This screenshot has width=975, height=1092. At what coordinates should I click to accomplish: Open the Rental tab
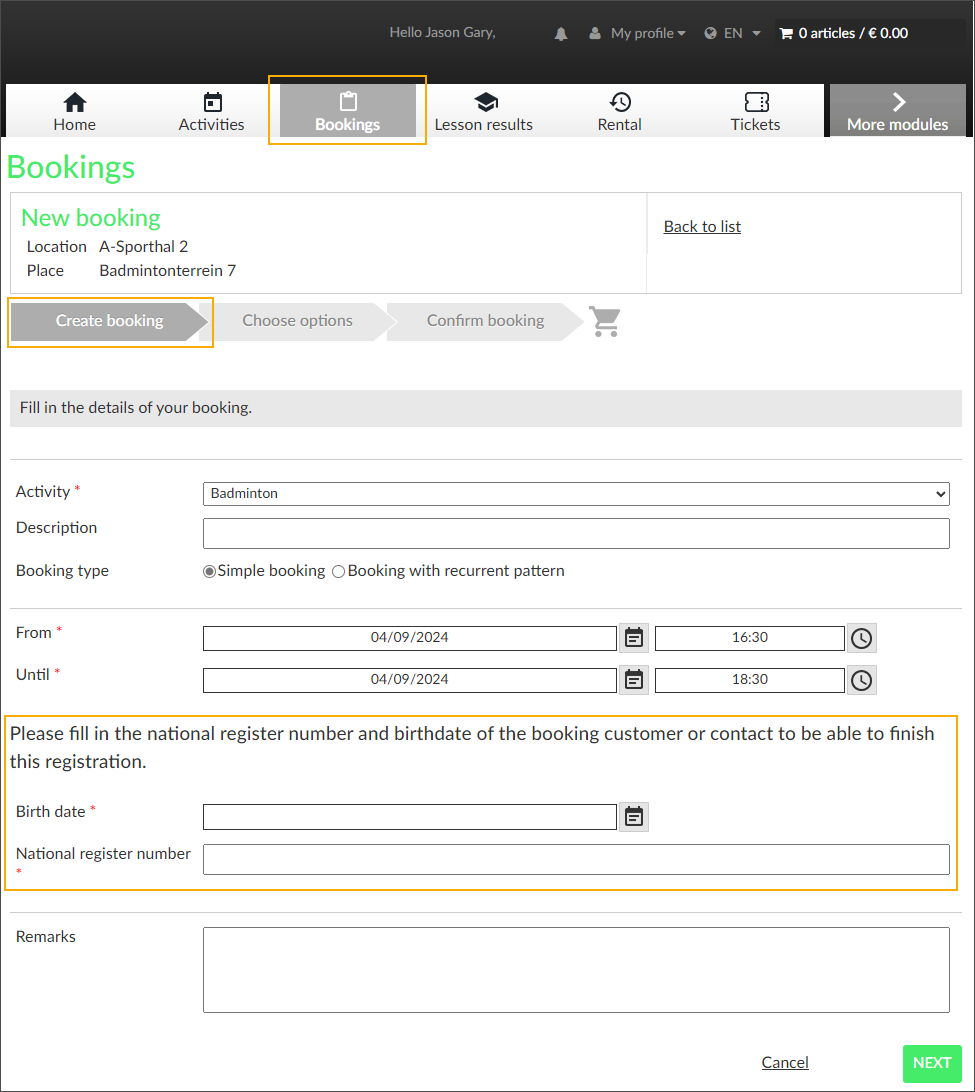[620, 111]
